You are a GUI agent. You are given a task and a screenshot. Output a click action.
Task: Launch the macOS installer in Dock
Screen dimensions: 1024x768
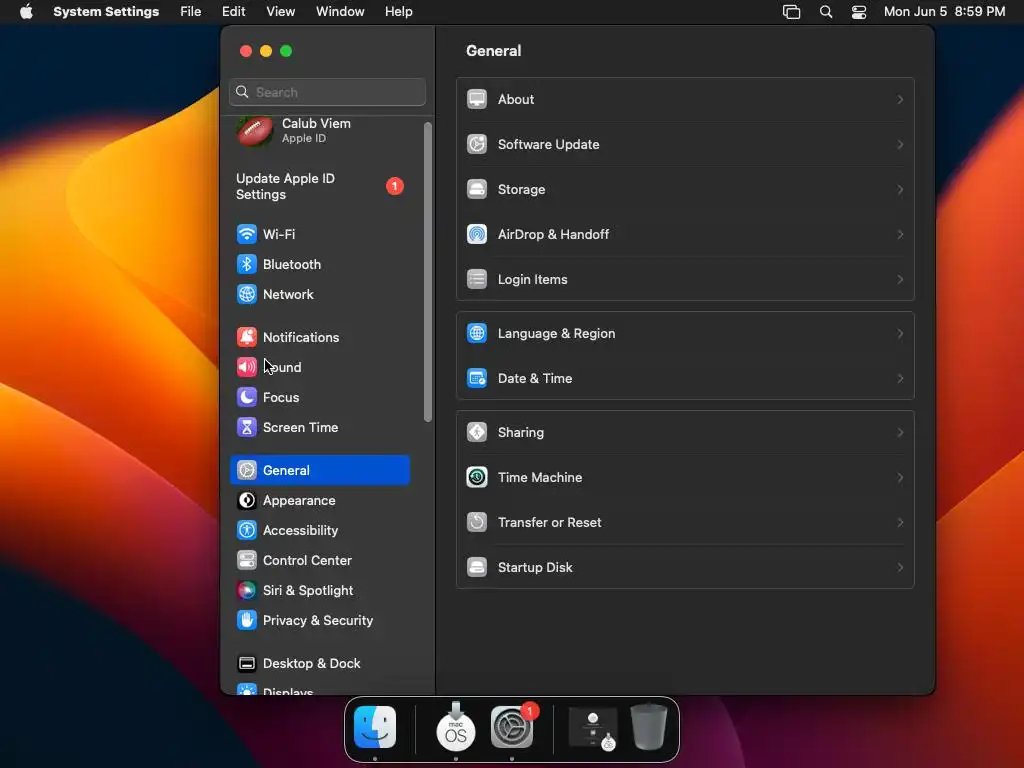[455, 727]
